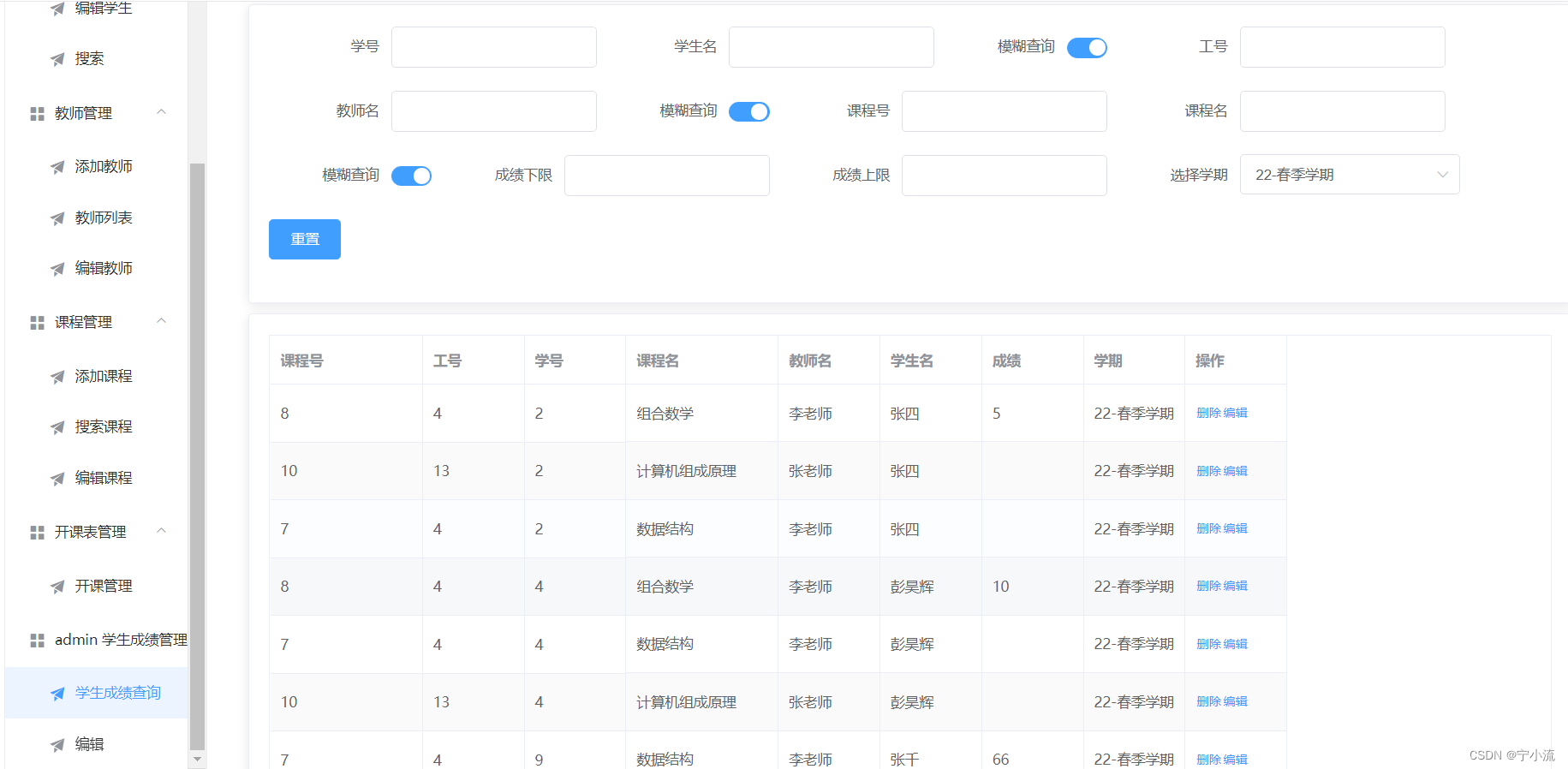Focus the 学生名 input field
The image size is (1568, 769).
832,47
